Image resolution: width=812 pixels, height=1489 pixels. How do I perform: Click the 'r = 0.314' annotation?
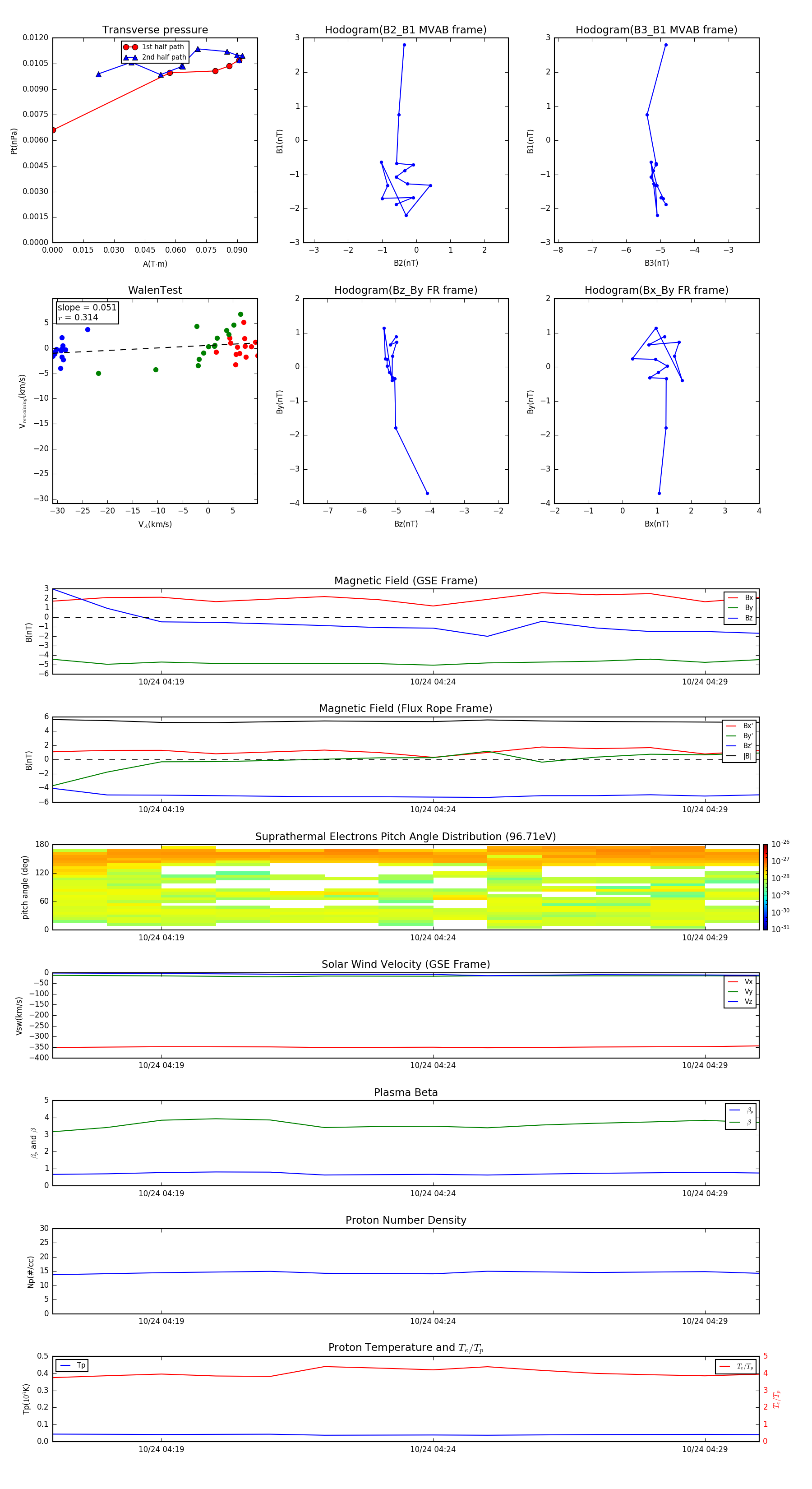point(78,317)
